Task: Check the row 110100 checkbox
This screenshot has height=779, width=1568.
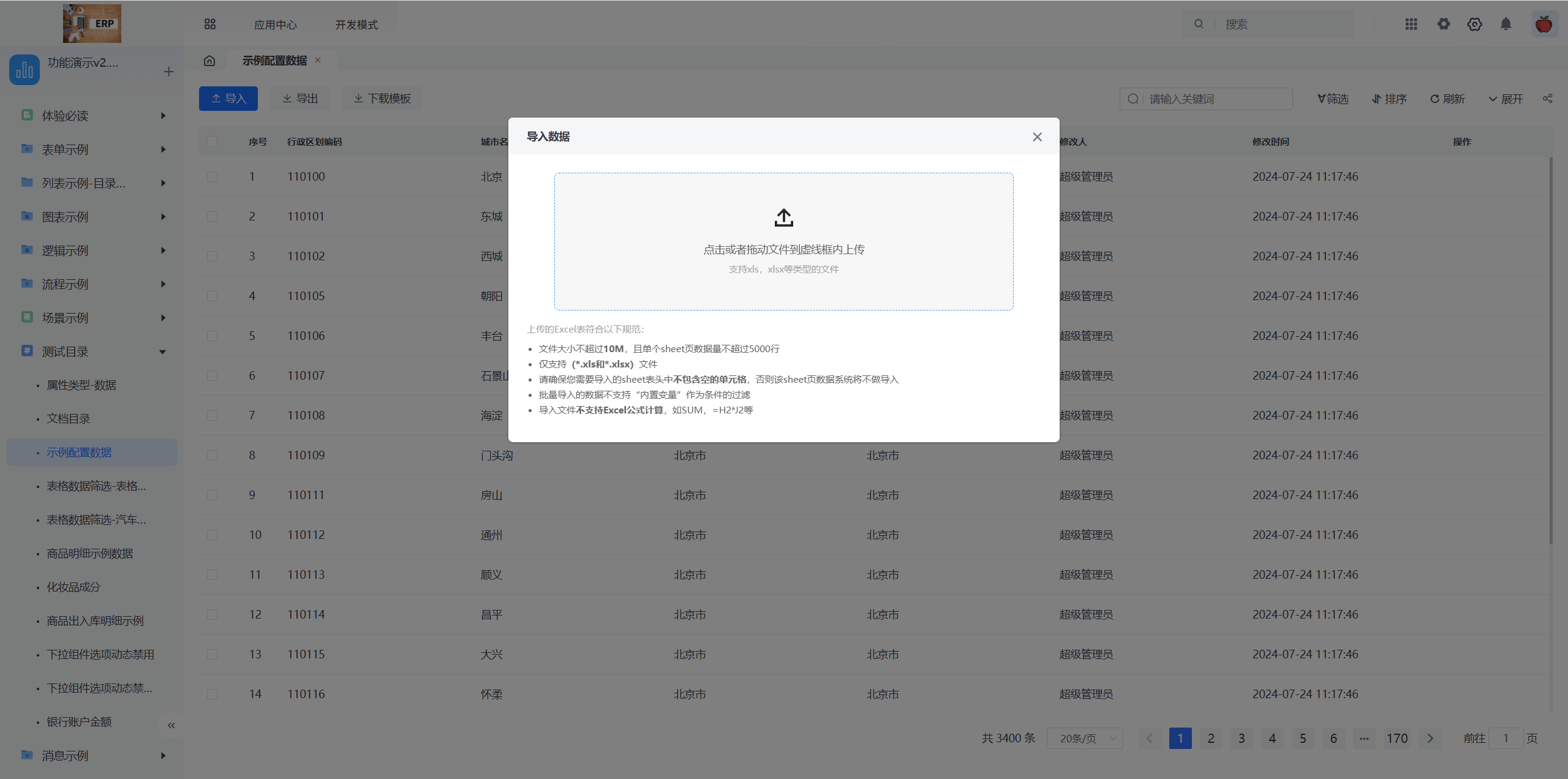Action: point(213,176)
